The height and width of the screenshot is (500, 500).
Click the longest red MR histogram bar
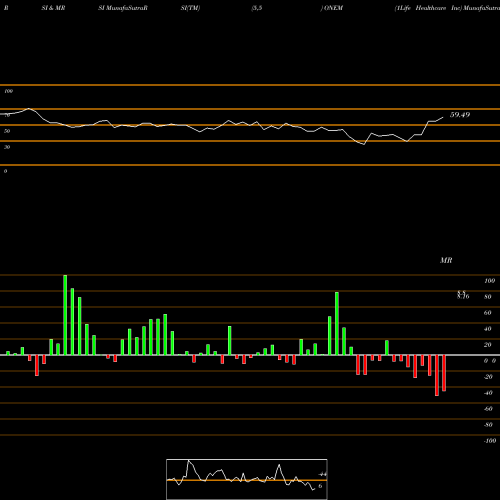click(x=437, y=375)
